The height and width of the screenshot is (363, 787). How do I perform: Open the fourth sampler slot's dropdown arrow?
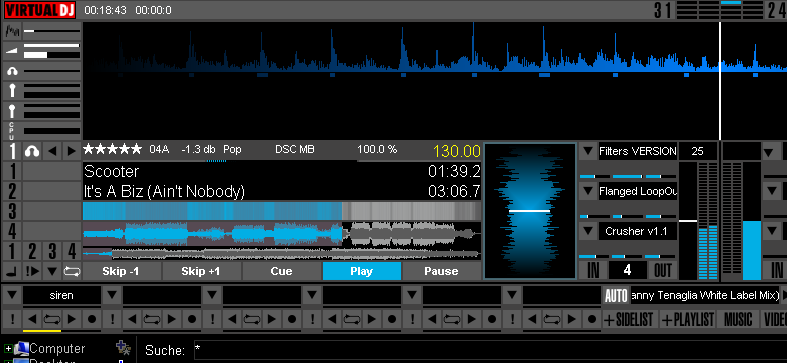click(x=312, y=295)
